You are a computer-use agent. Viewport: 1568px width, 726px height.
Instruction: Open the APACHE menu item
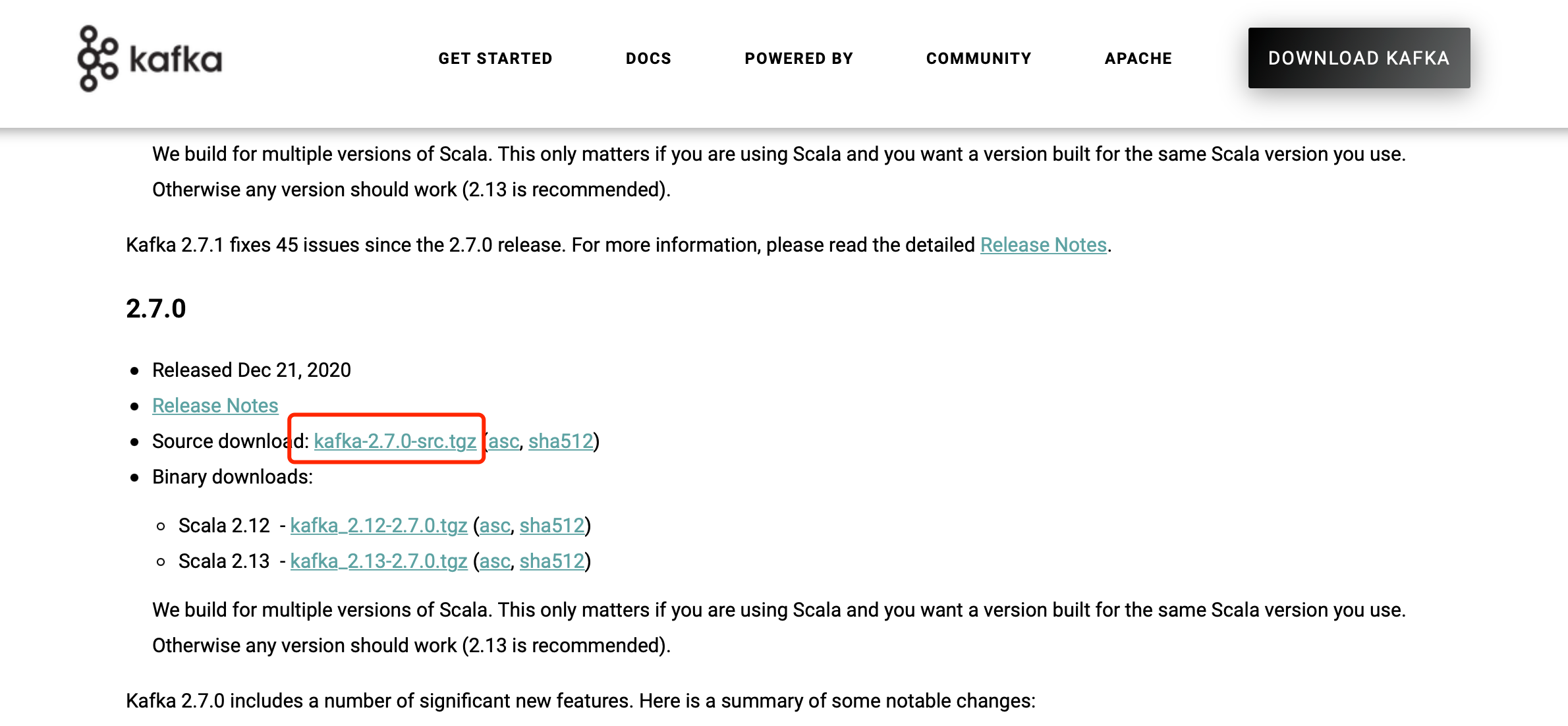coord(1138,59)
